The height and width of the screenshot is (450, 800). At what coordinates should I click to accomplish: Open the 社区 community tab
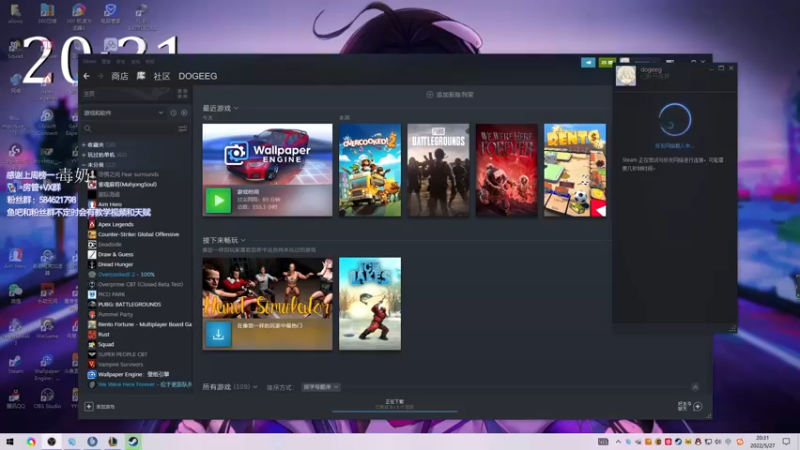[162, 76]
